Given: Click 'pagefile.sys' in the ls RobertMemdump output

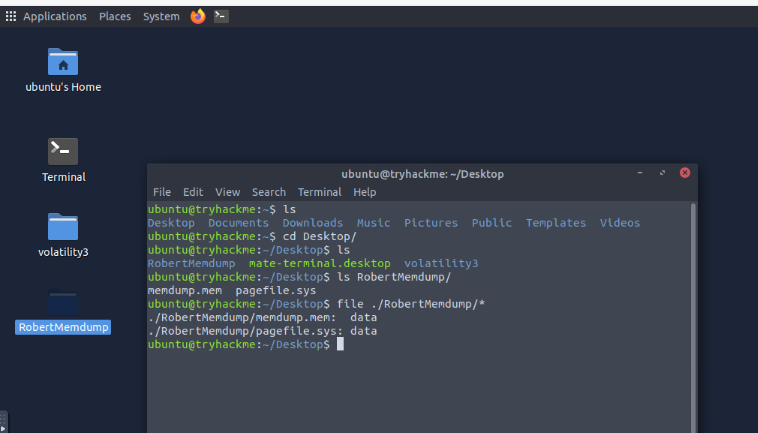Looking at the screenshot, I should pyautogui.click(x=276, y=290).
